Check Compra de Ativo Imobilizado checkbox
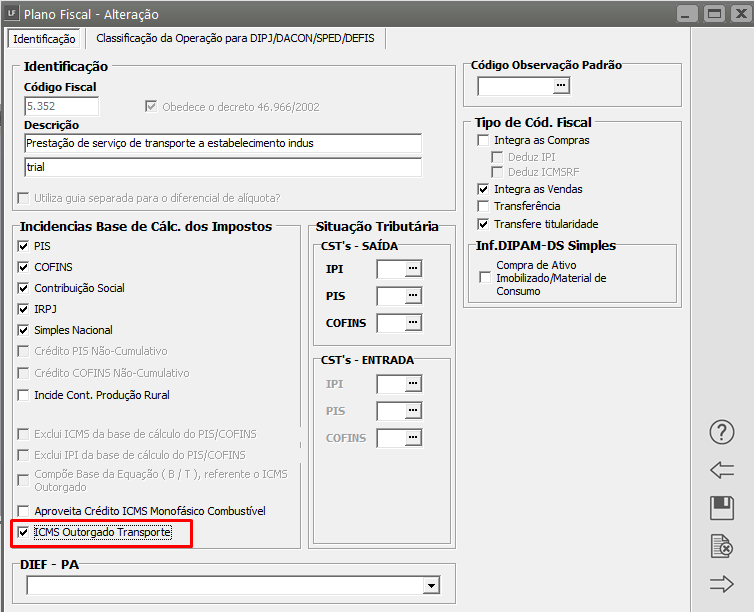754x612 pixels. tap(484, 278)
